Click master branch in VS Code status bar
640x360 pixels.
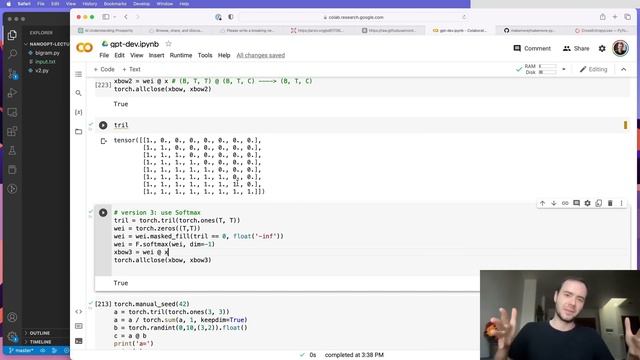(21, 351)
